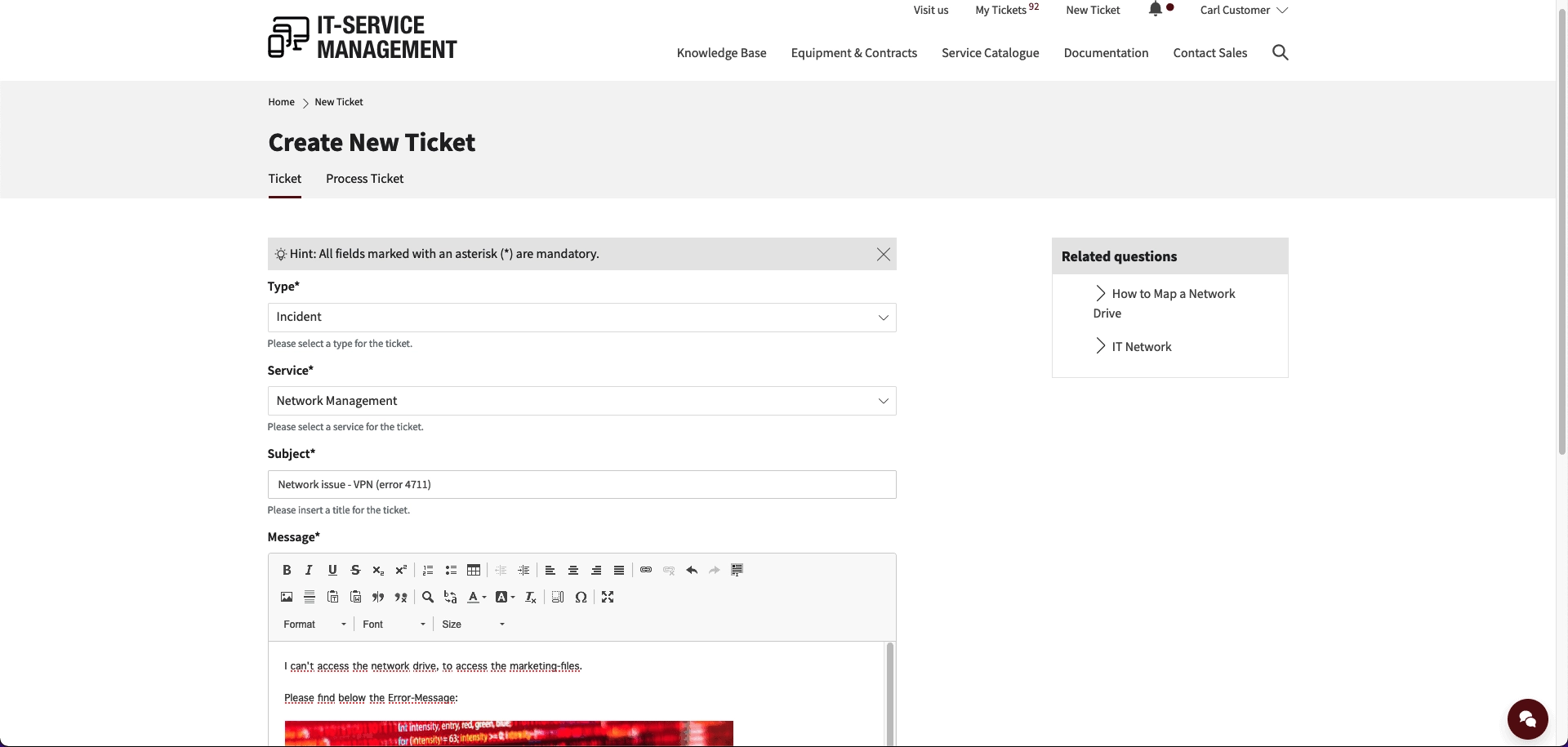Paste as plain text
Image resolution: width=1568 pixels, height=747 pixels.
[x=332, y=597]
